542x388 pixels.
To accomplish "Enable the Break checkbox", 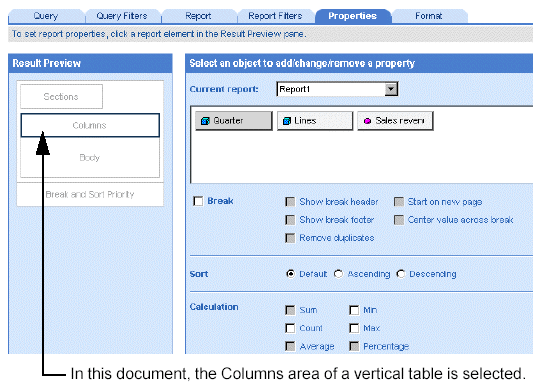I will click(198, 201).
